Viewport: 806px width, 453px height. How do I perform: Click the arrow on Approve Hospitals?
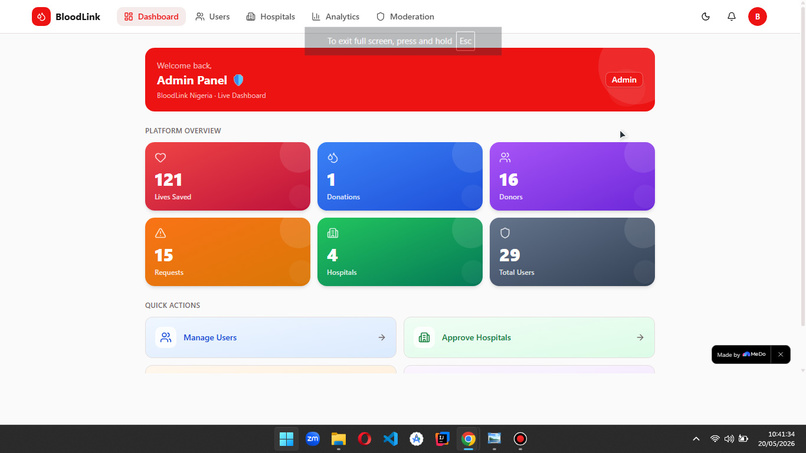pyautogui.click(x=640, y=337)
